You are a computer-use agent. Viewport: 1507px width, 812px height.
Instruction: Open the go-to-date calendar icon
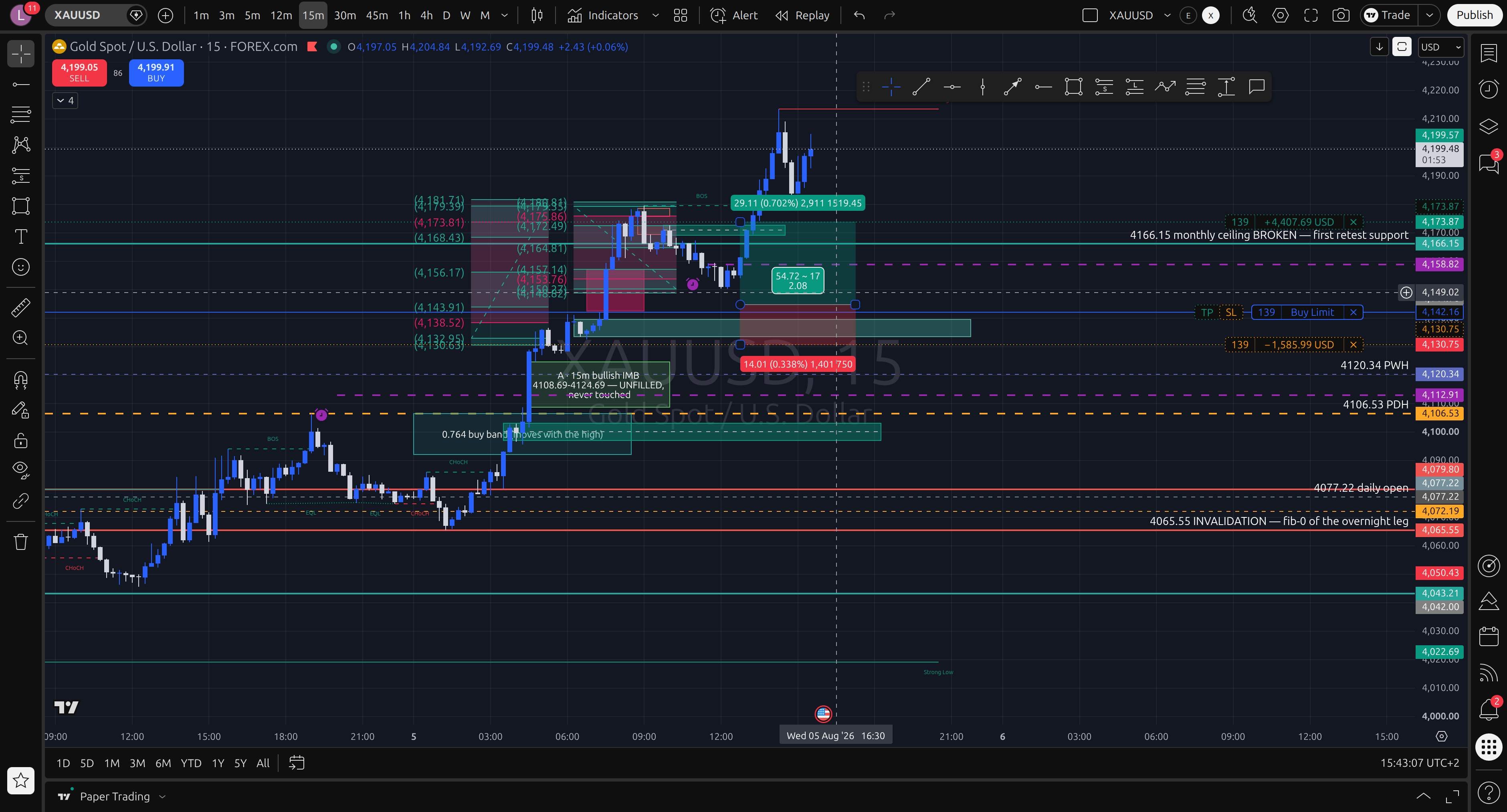297,763
